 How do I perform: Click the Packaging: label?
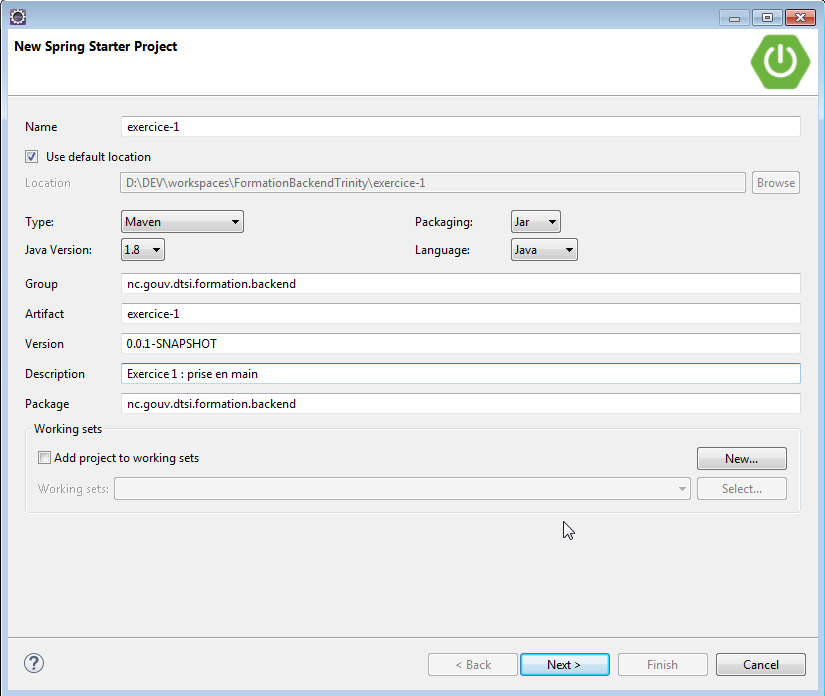pos(444,221)
